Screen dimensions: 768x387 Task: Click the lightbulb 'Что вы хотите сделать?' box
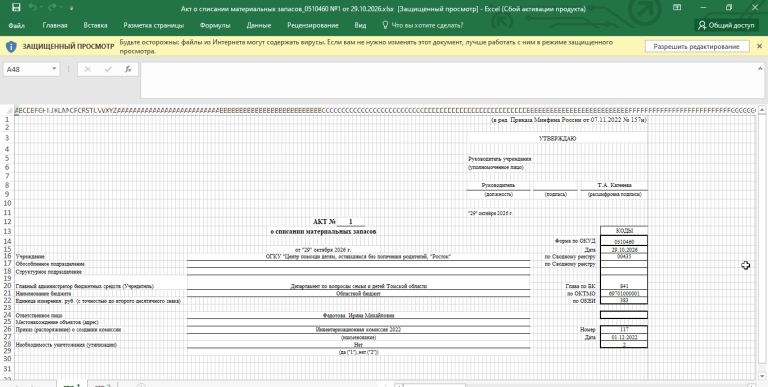pos(423,25)
